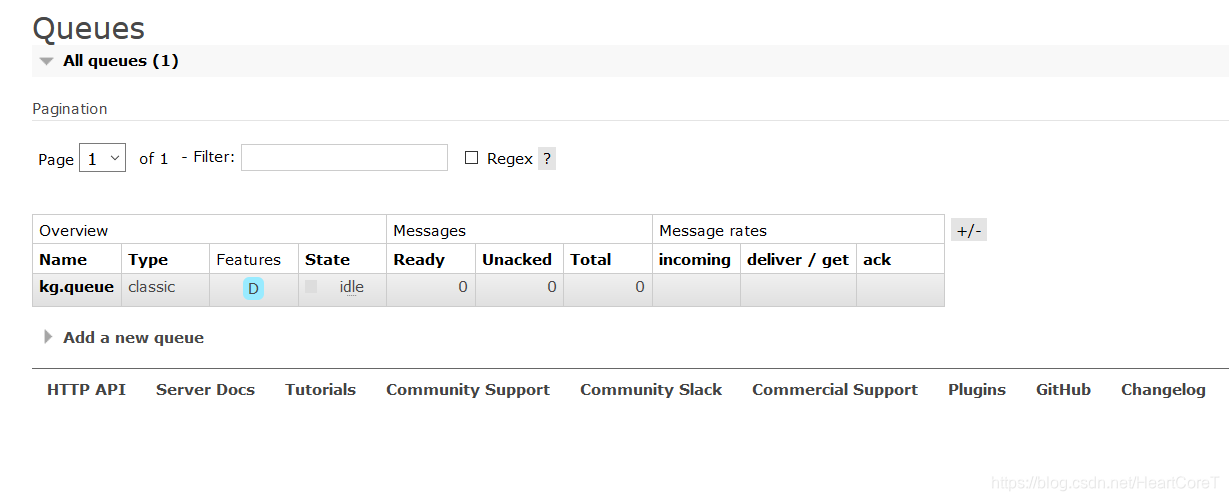Enable the Regex checkbox
Viewport: 1229px width, 501px height.
click(x=472, y=158)
